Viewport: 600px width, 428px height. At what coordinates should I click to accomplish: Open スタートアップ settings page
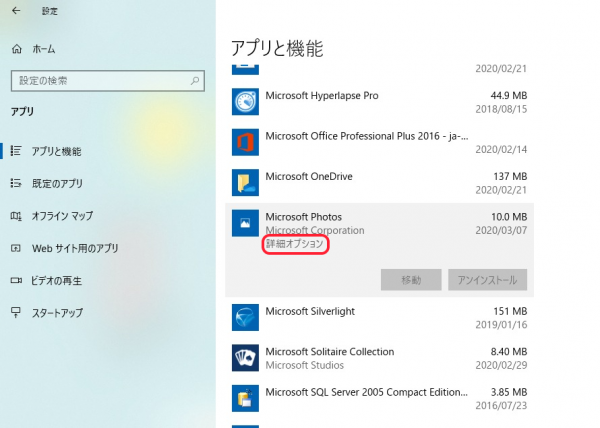tap(59, 312)
